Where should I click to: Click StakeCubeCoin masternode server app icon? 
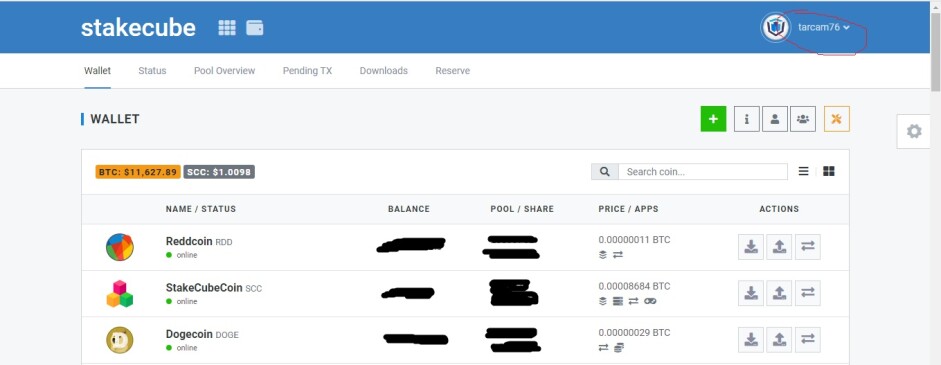point(618,301)
